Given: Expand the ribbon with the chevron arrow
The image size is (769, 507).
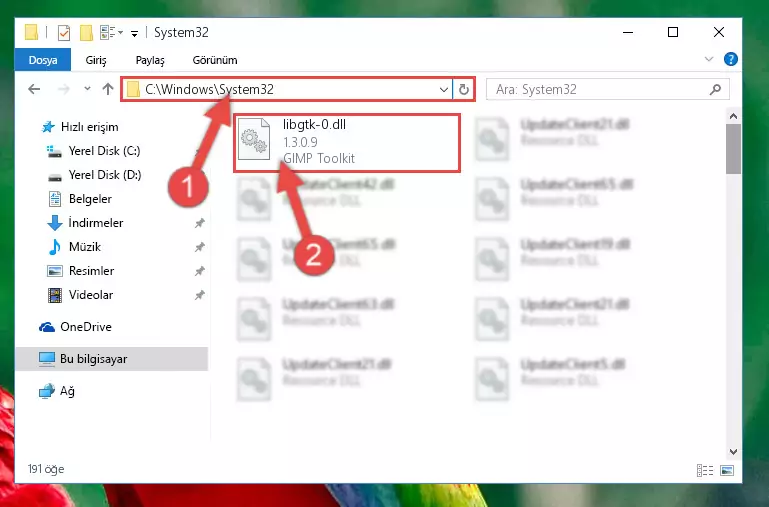Looking at the screenshot, I should [x=709, y=59].
